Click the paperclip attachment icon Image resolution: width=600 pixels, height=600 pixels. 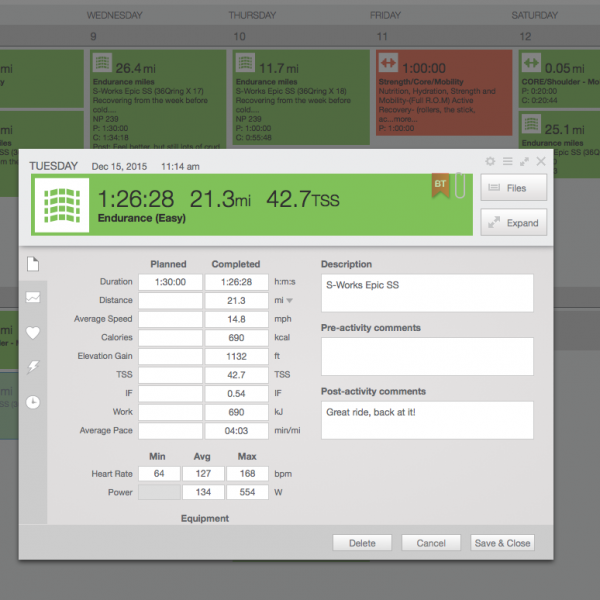point(460,187)
